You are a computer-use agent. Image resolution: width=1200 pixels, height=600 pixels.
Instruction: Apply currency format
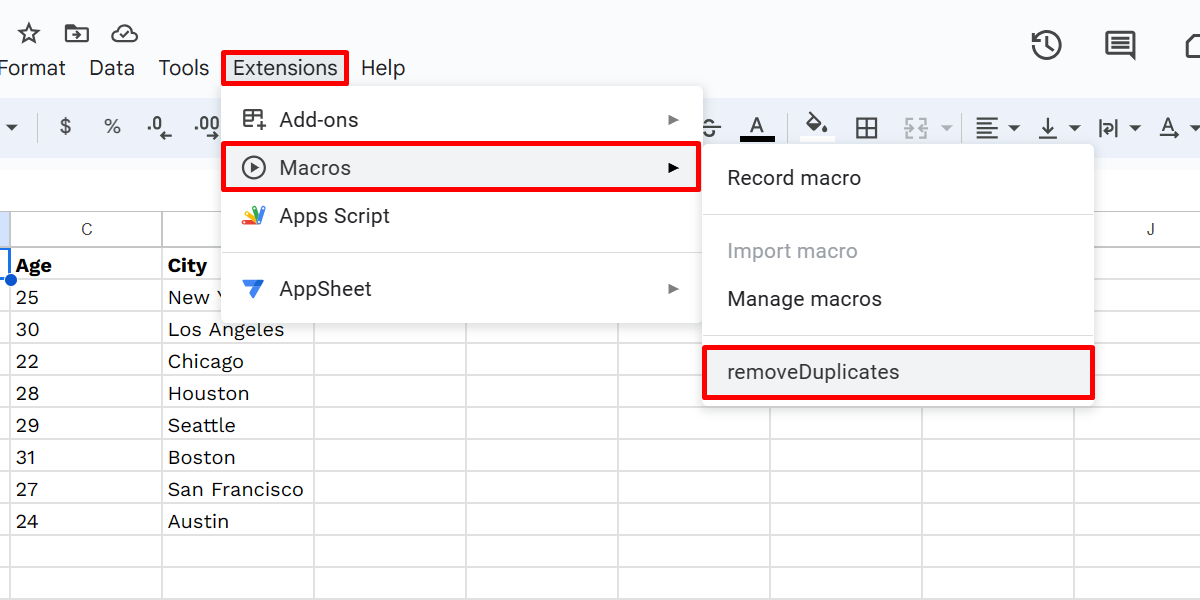65,127
